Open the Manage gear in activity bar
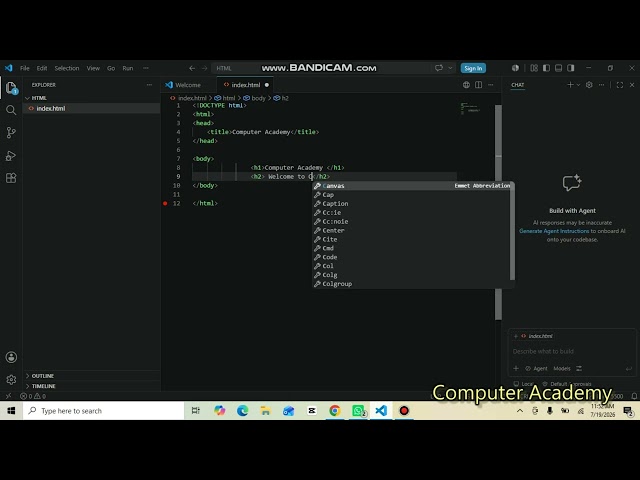Image resolution: width=640 pixels, height=480 pixels. [x=11, y=380]
